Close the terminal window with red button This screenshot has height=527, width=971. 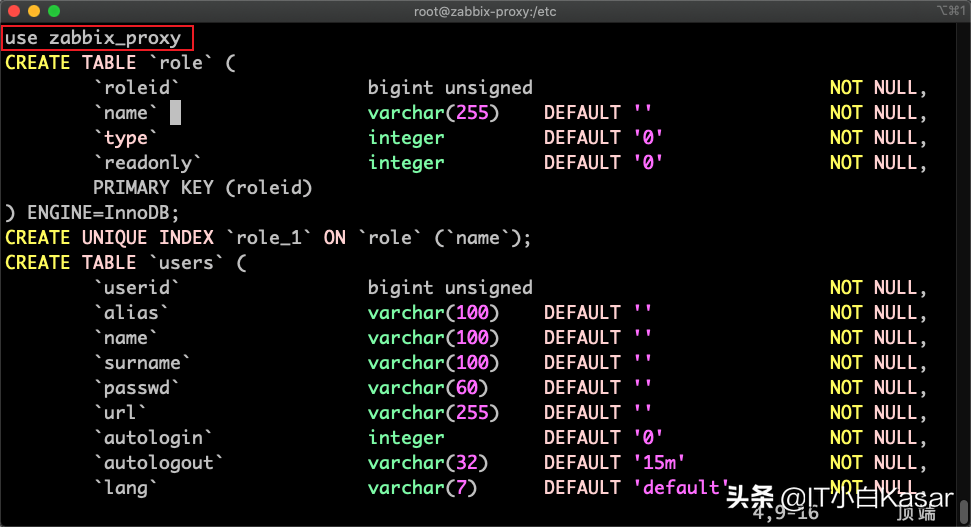pos(14,11)
